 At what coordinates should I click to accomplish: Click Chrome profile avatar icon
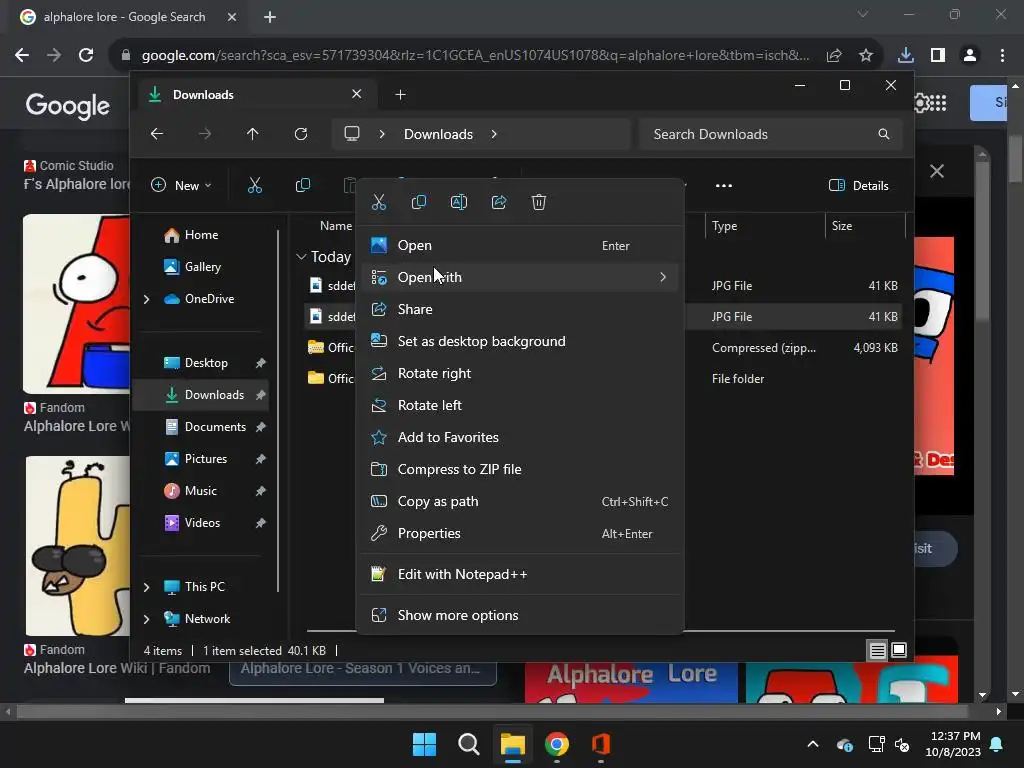point(970,56)
